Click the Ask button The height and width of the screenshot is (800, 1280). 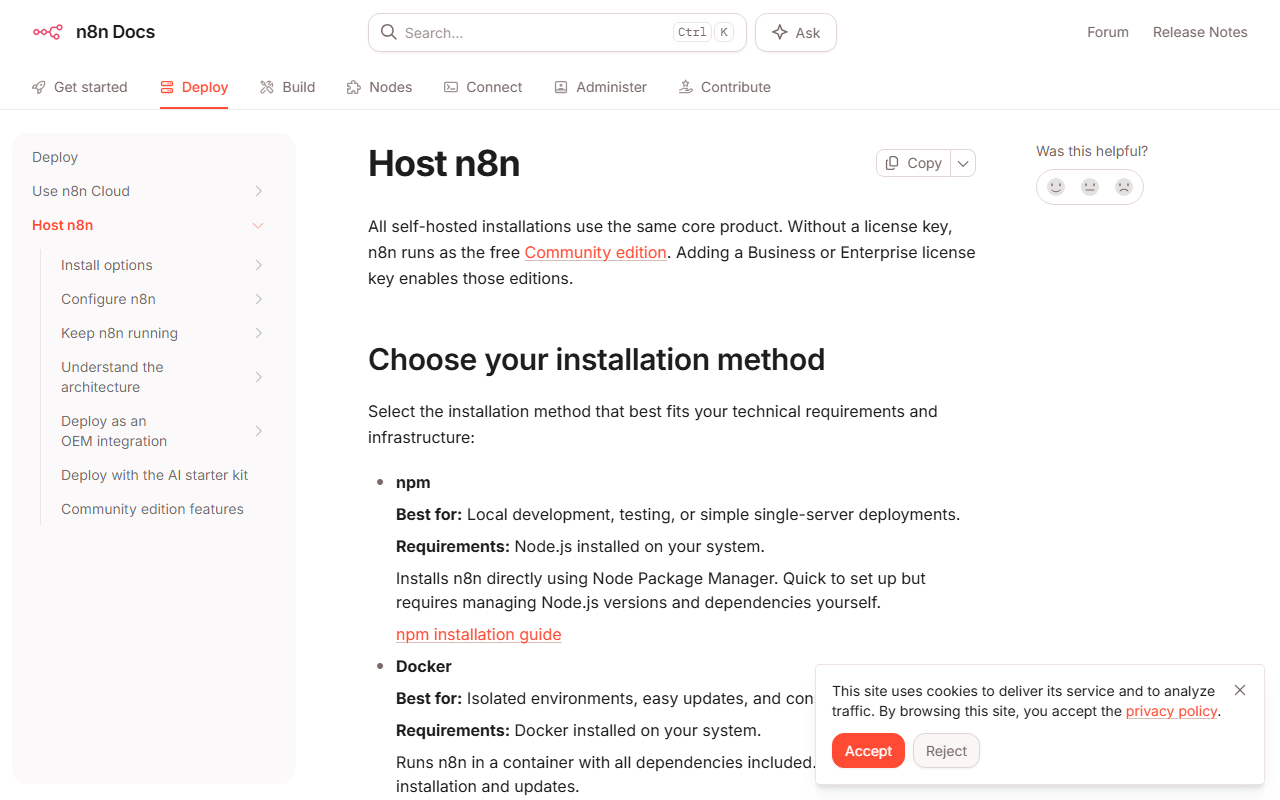(796, 32)
